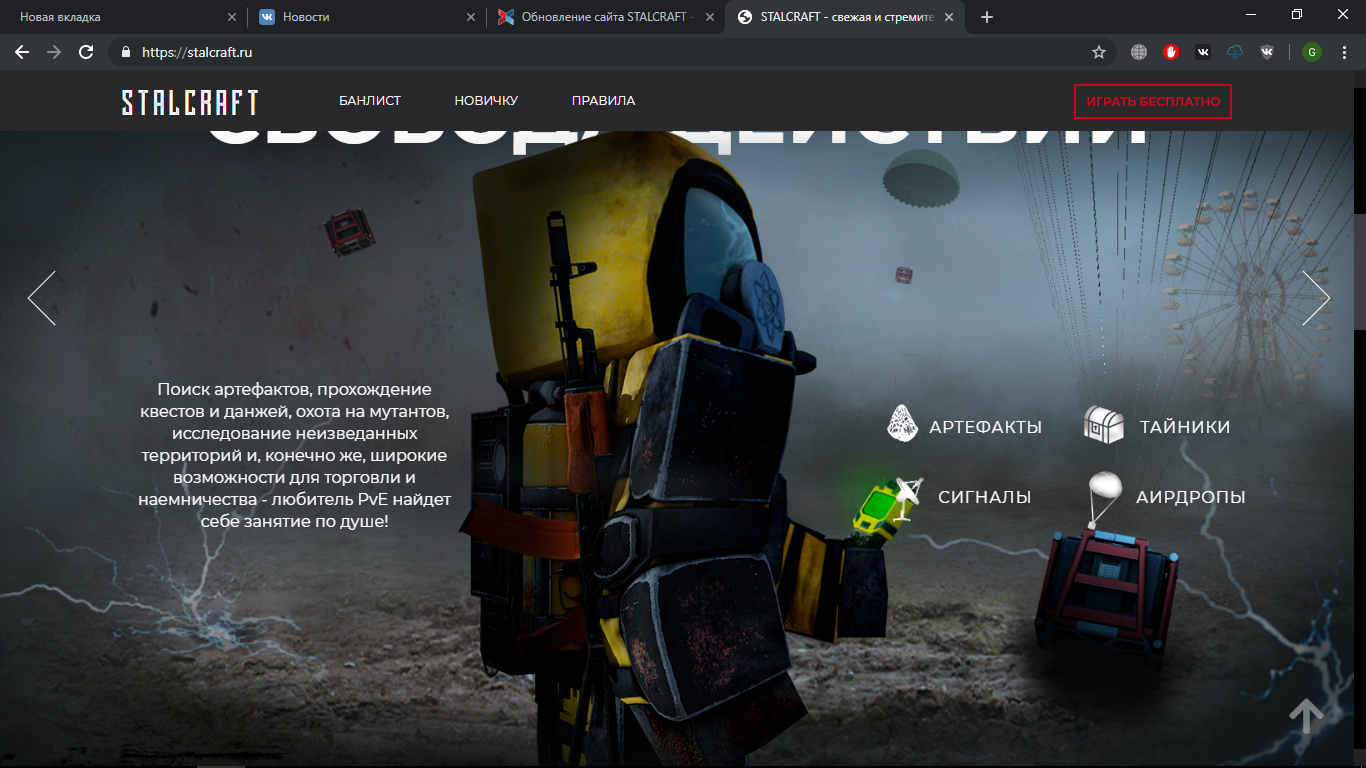Close the active STALCRAFT tab
The height and width of the screenshot is (768, 1366).
[951, 17]
